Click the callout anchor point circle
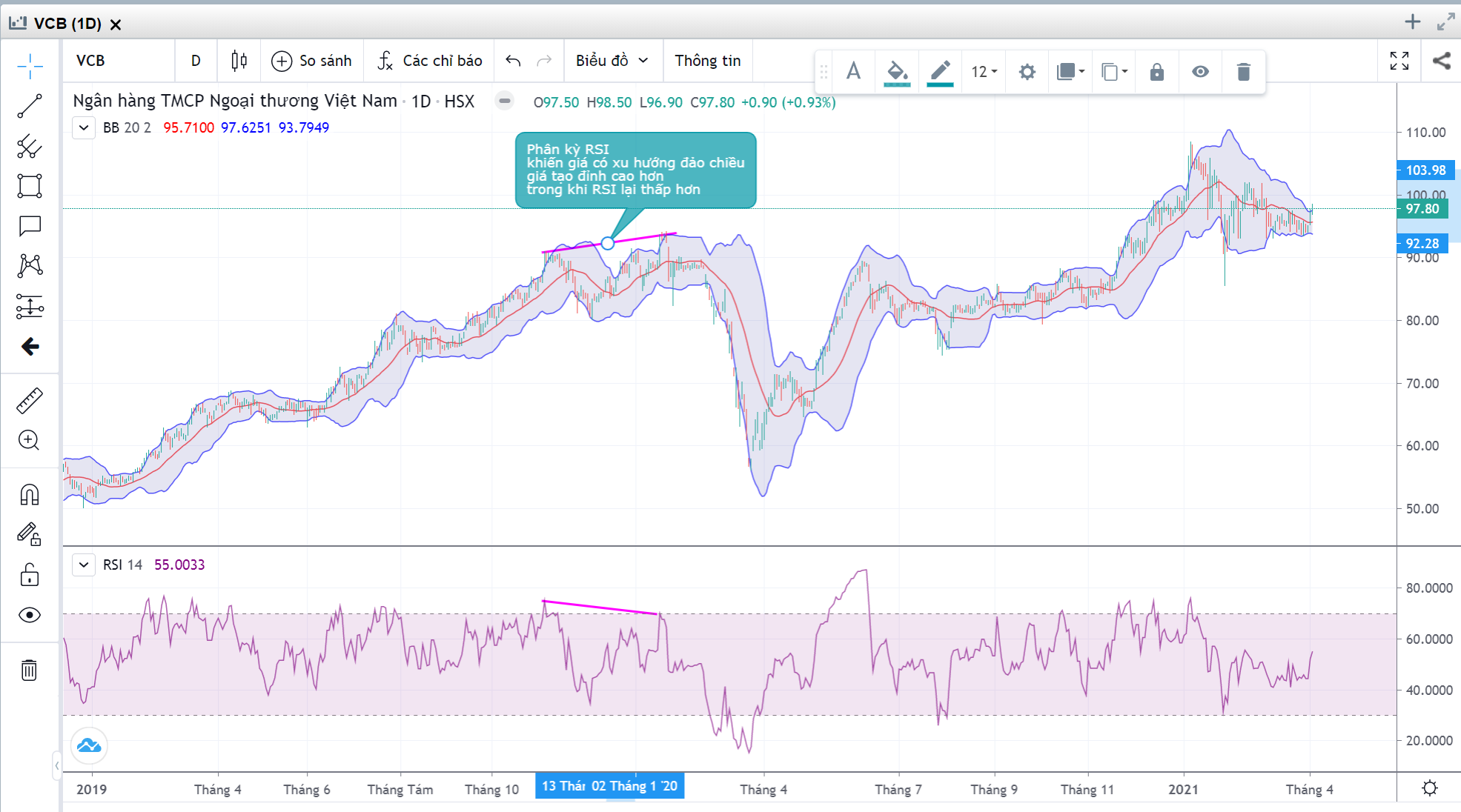The height and width of the screenshot is (812, 1461). 608,243
